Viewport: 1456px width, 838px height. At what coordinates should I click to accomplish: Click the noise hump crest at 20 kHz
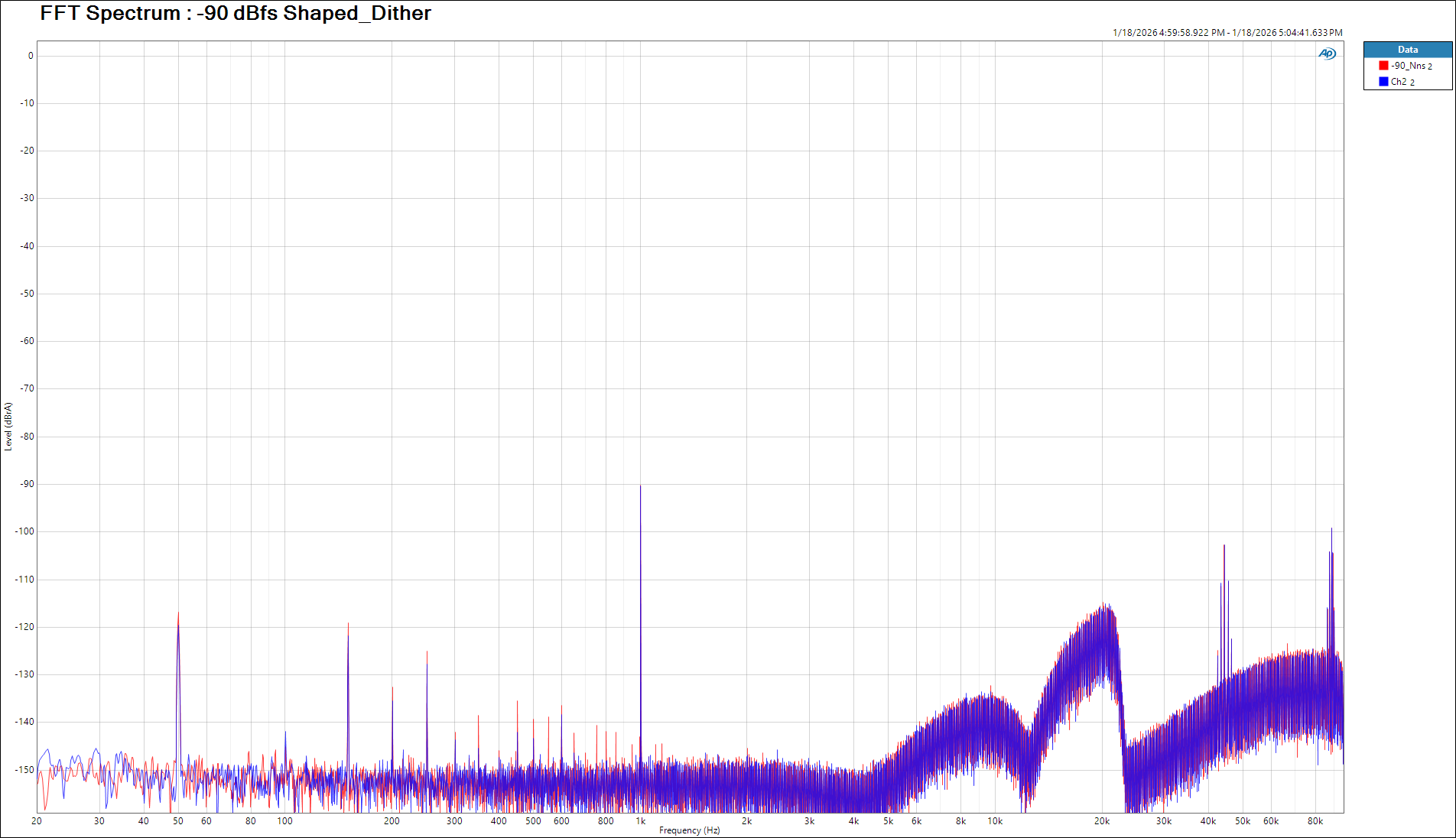[x=1103, y=605]
